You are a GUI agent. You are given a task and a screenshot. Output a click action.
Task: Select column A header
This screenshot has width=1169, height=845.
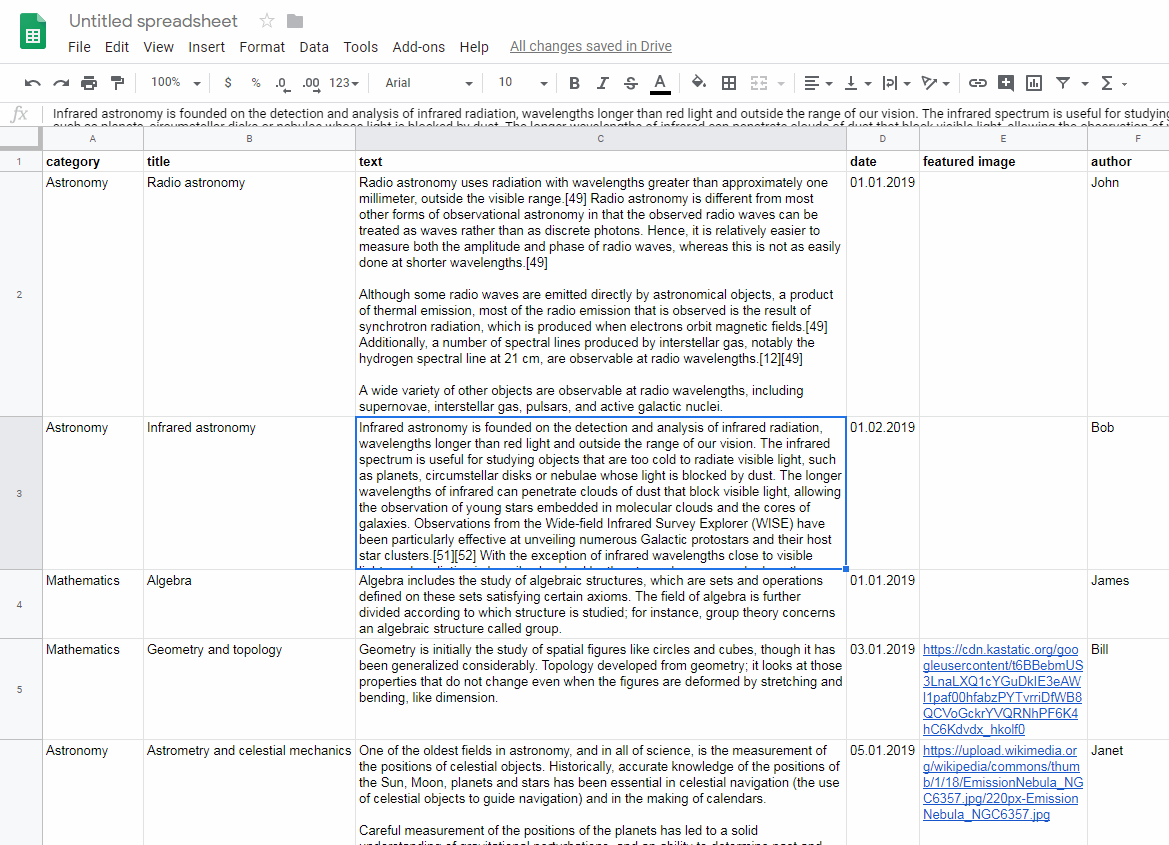pyautogui.click(x=92, y=139)
